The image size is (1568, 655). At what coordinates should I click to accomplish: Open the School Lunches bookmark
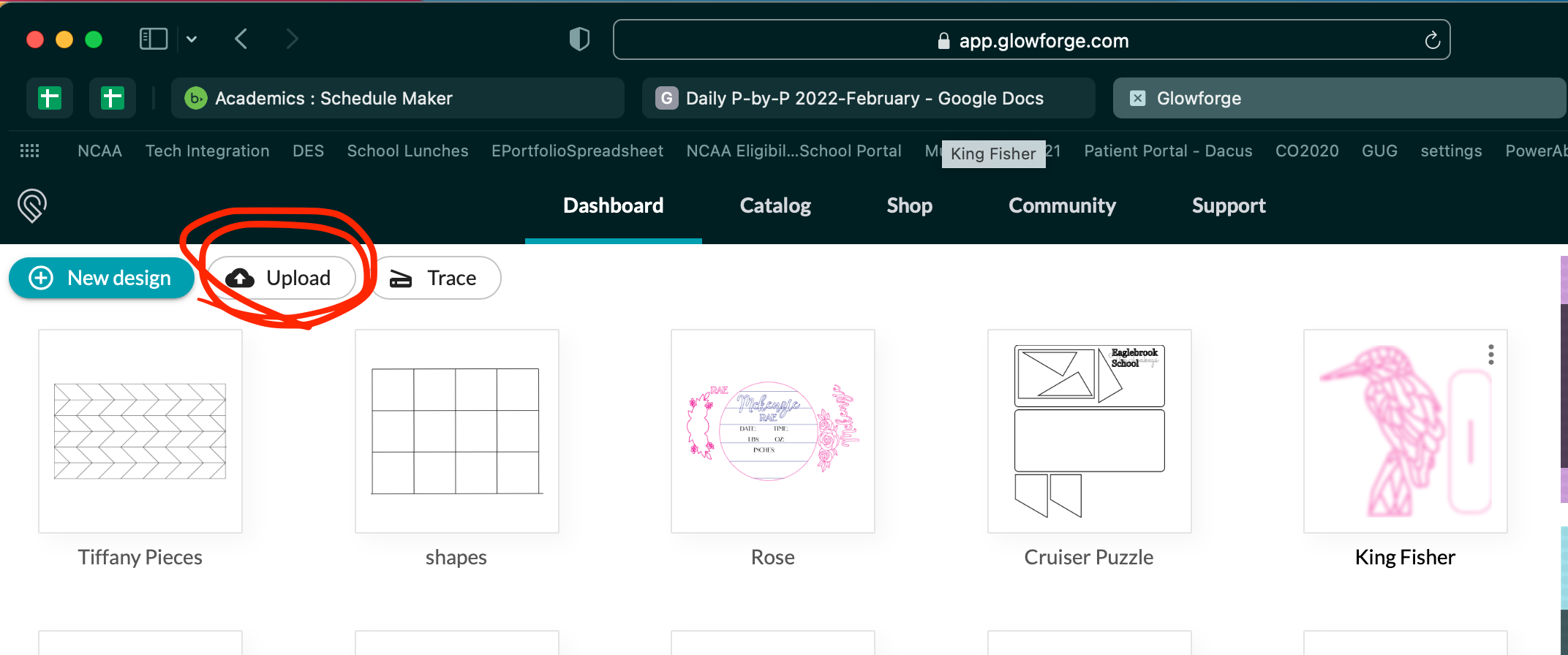point(407,151)
